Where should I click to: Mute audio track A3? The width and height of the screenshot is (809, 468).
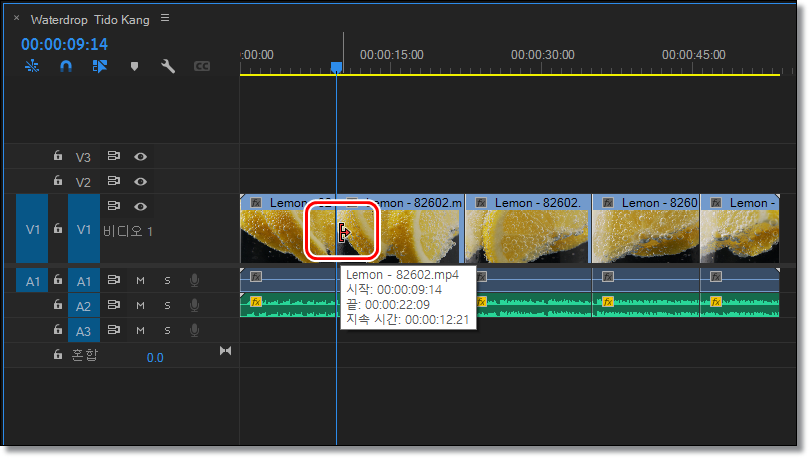coord(140,330)
